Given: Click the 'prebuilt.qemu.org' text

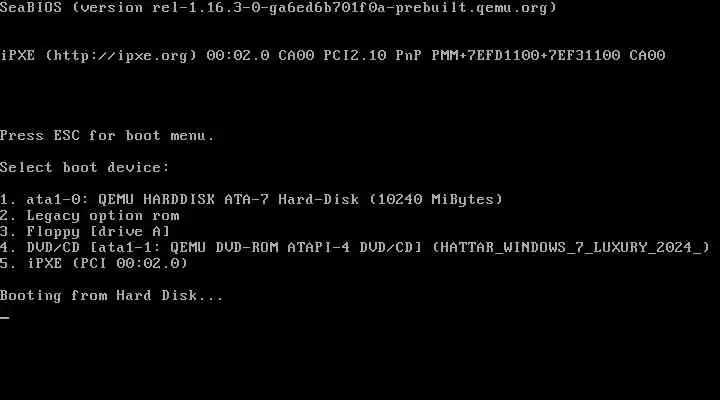Looking at the screenshot, I should tap(471, 8).
